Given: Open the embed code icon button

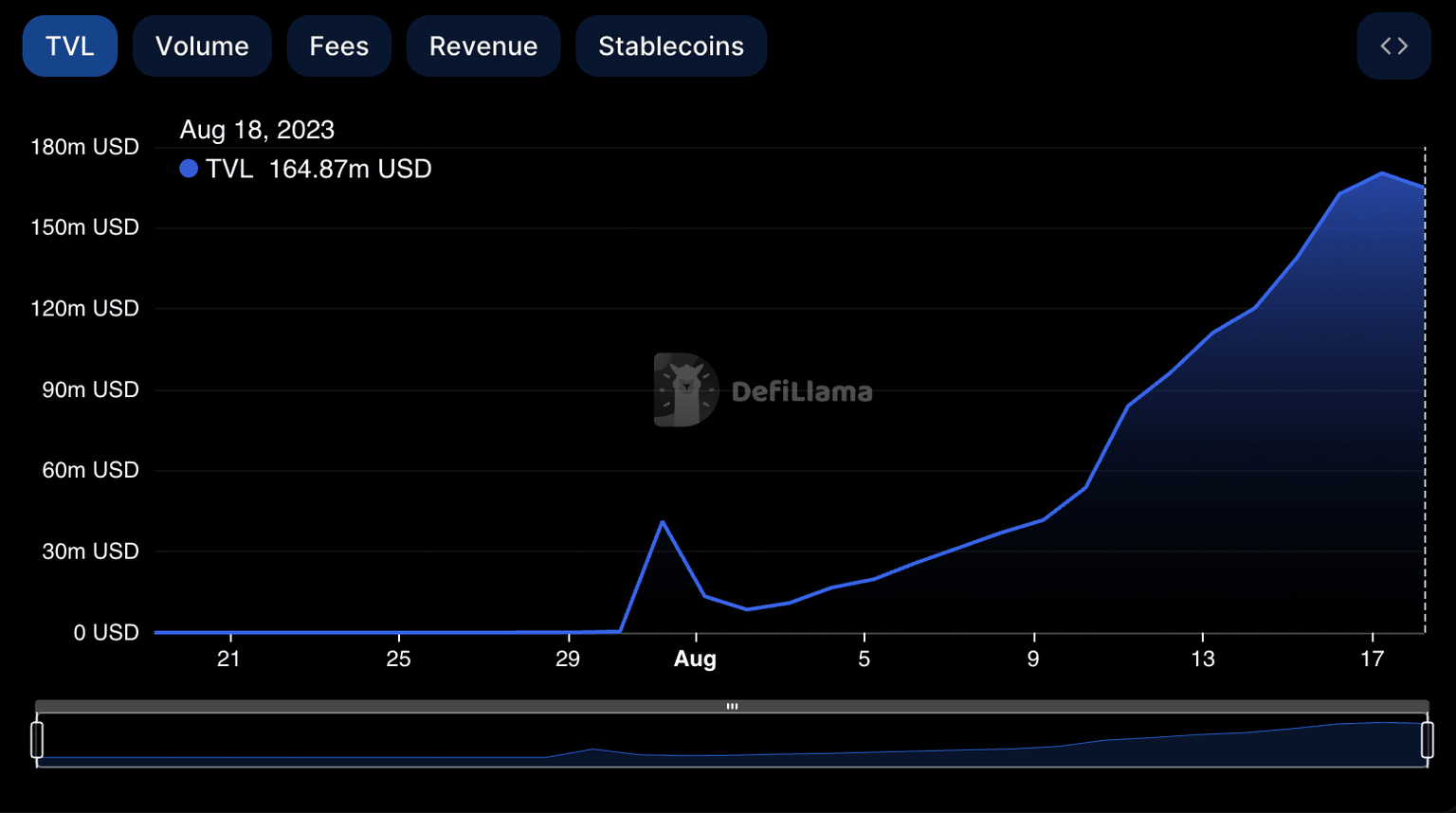Looking at the screenshot, I should [x=1393, y=46].
